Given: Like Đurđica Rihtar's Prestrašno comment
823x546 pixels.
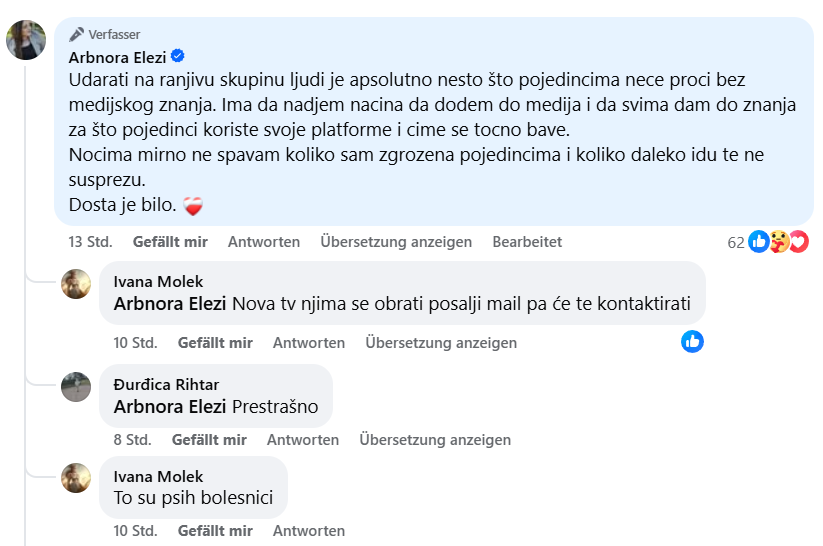Looking at the screenshot, I should click(x=209, y=440).
